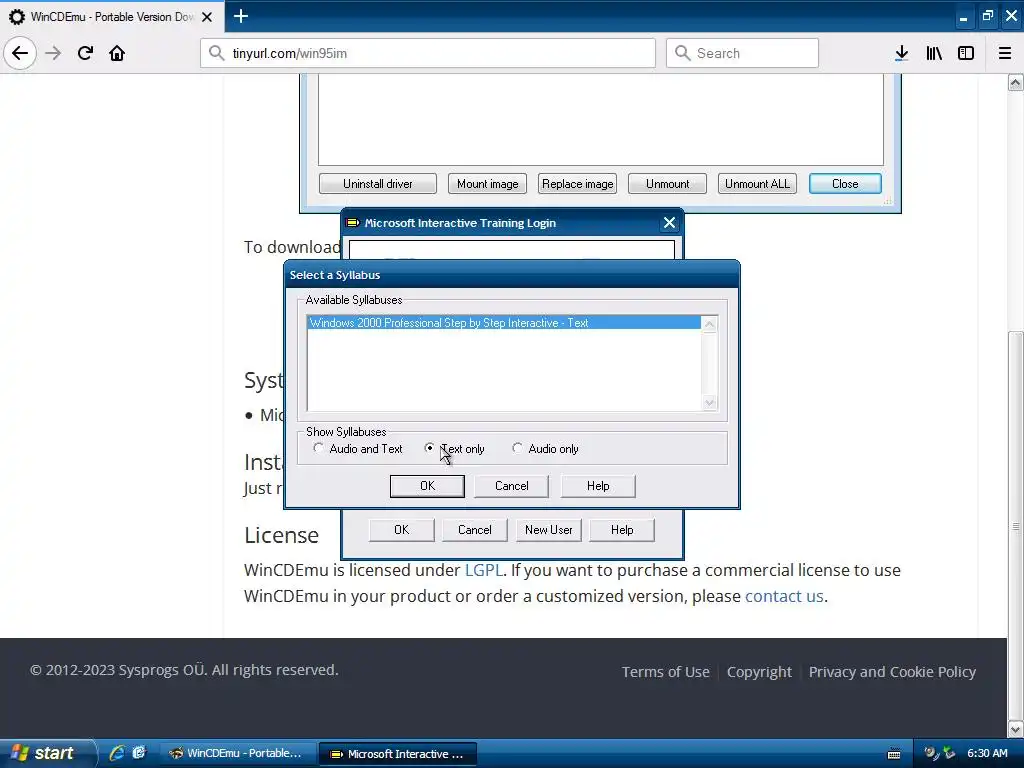Click magnifier icon in URL bar

[217, 53]
